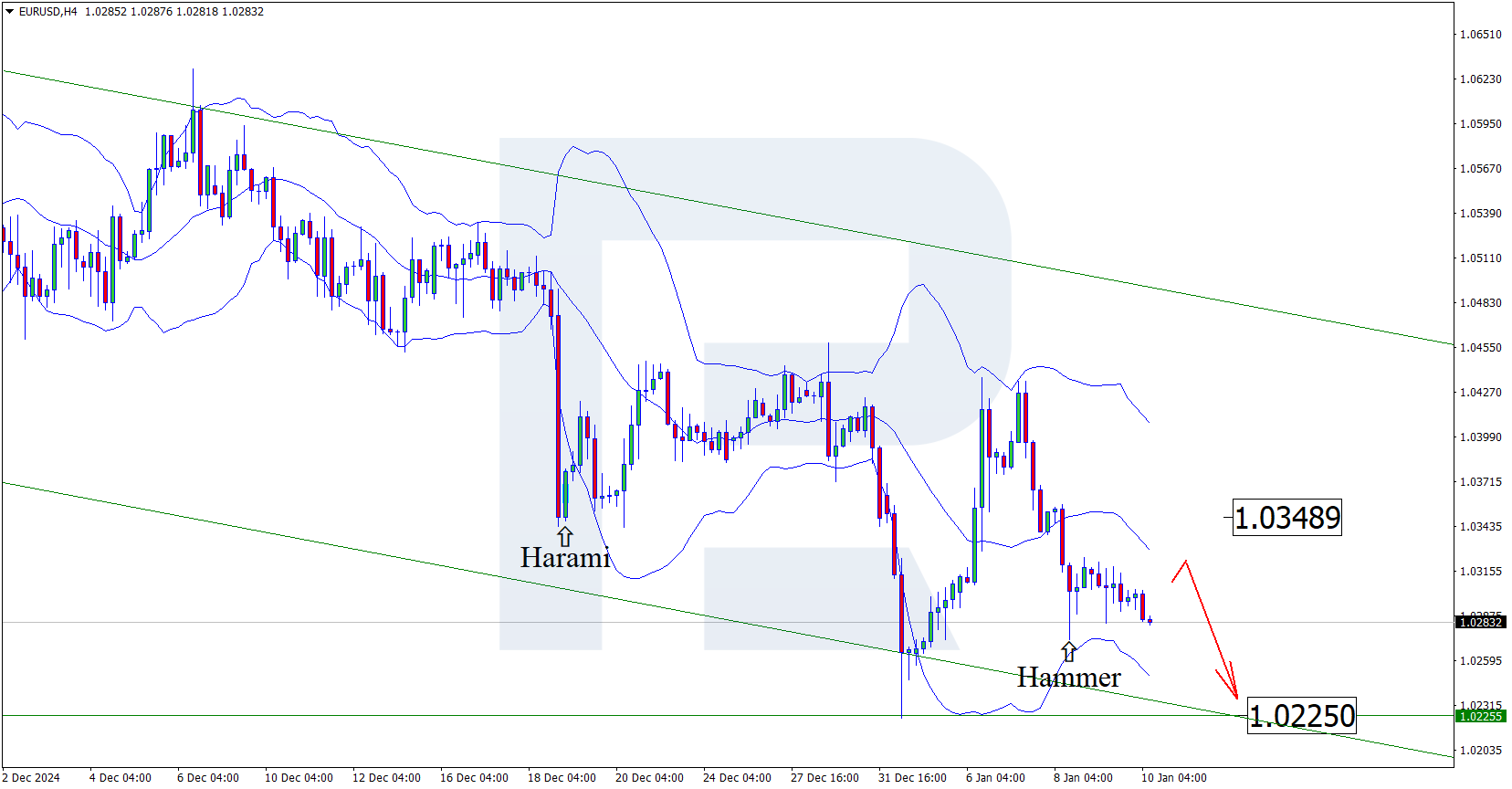Click the 27 Dec 16:00 time label
This screenshot has width=1512, height=789.
point(824,778)
